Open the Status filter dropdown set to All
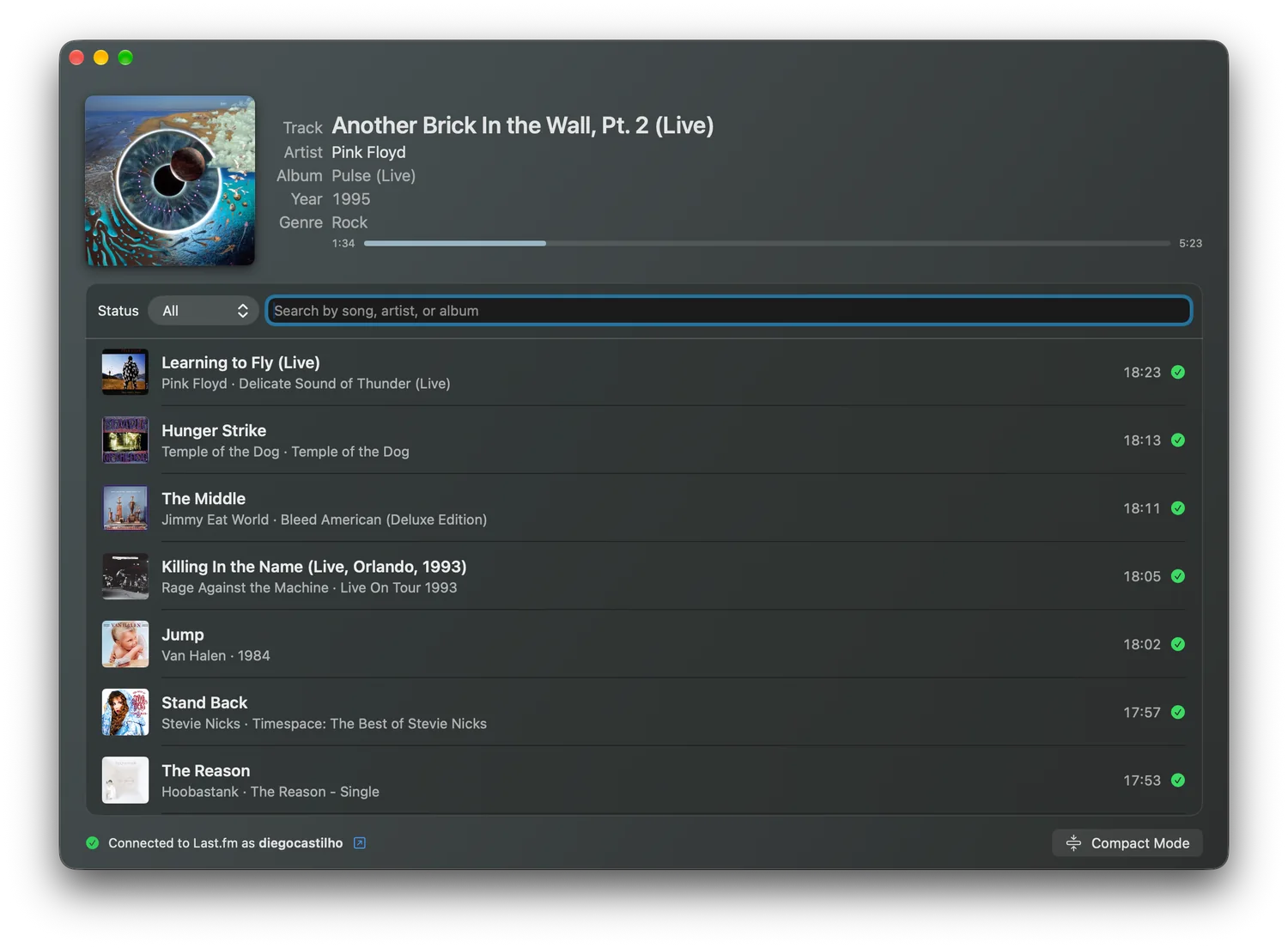The height and width of the screenshot is (948, 1288). [204, 311]
